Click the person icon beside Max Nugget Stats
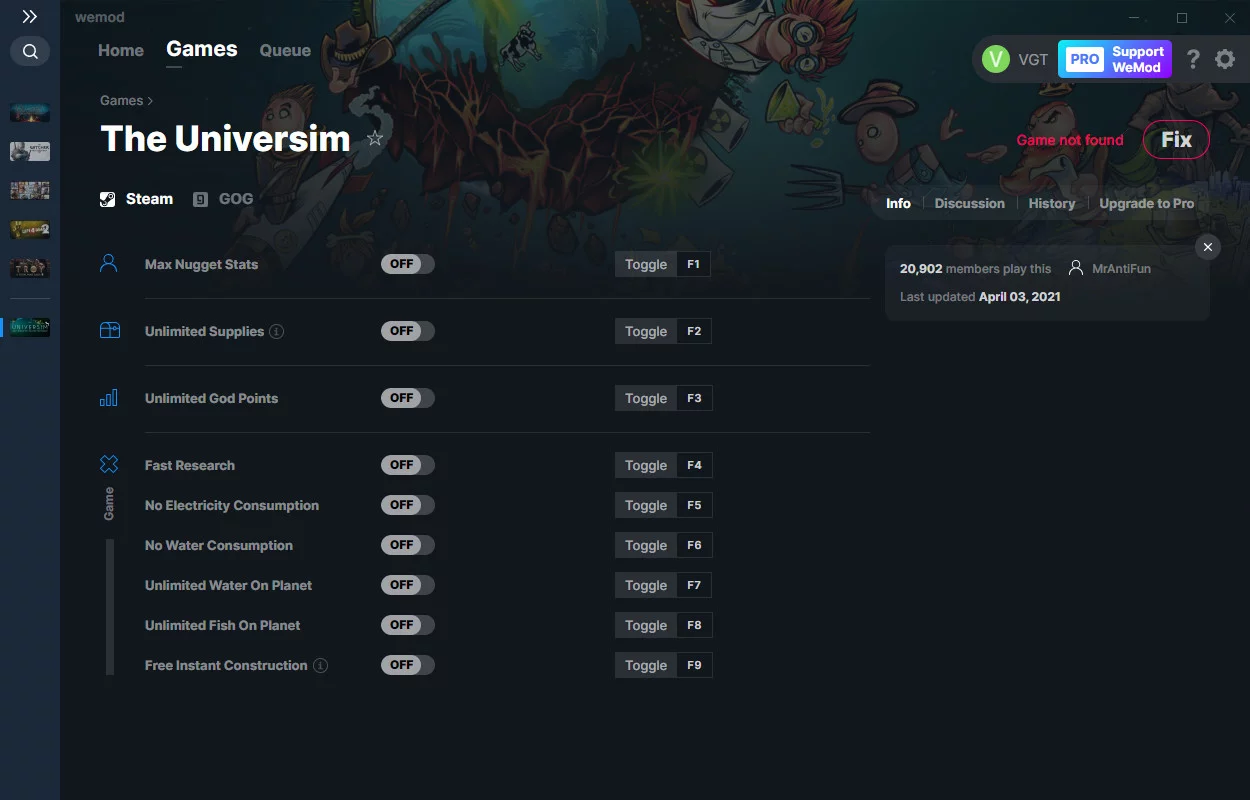This screenshot has height=800, width=1250. tap(109, 264)
